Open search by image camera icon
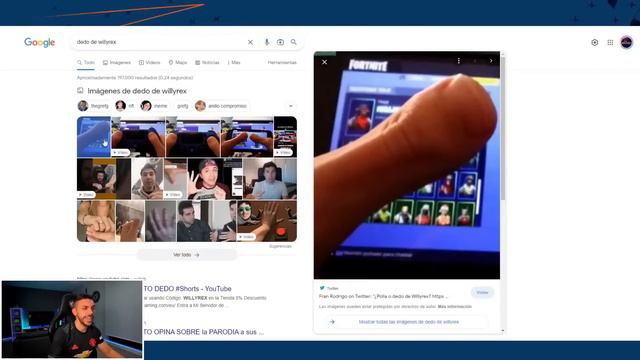This screenshot has height=360, width=640. (x=280, y=42)
